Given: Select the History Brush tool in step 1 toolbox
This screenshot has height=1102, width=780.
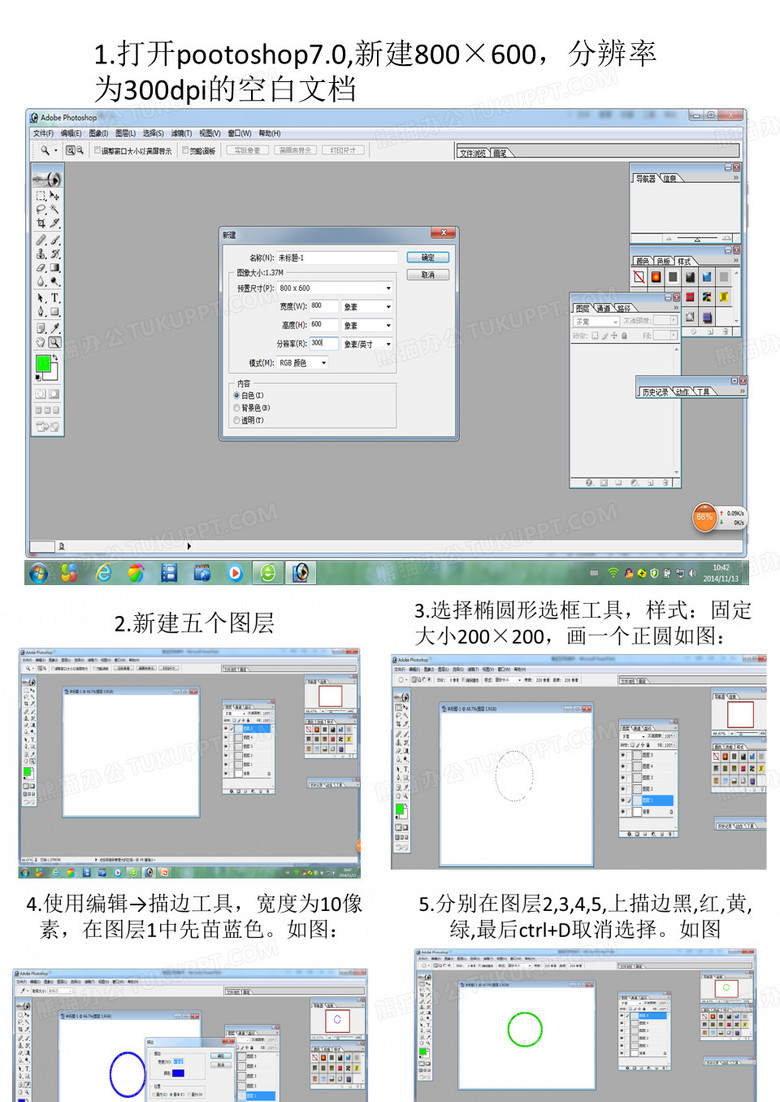Looking at the screenshot, I should pyautogui.click(x=55, y=254).
